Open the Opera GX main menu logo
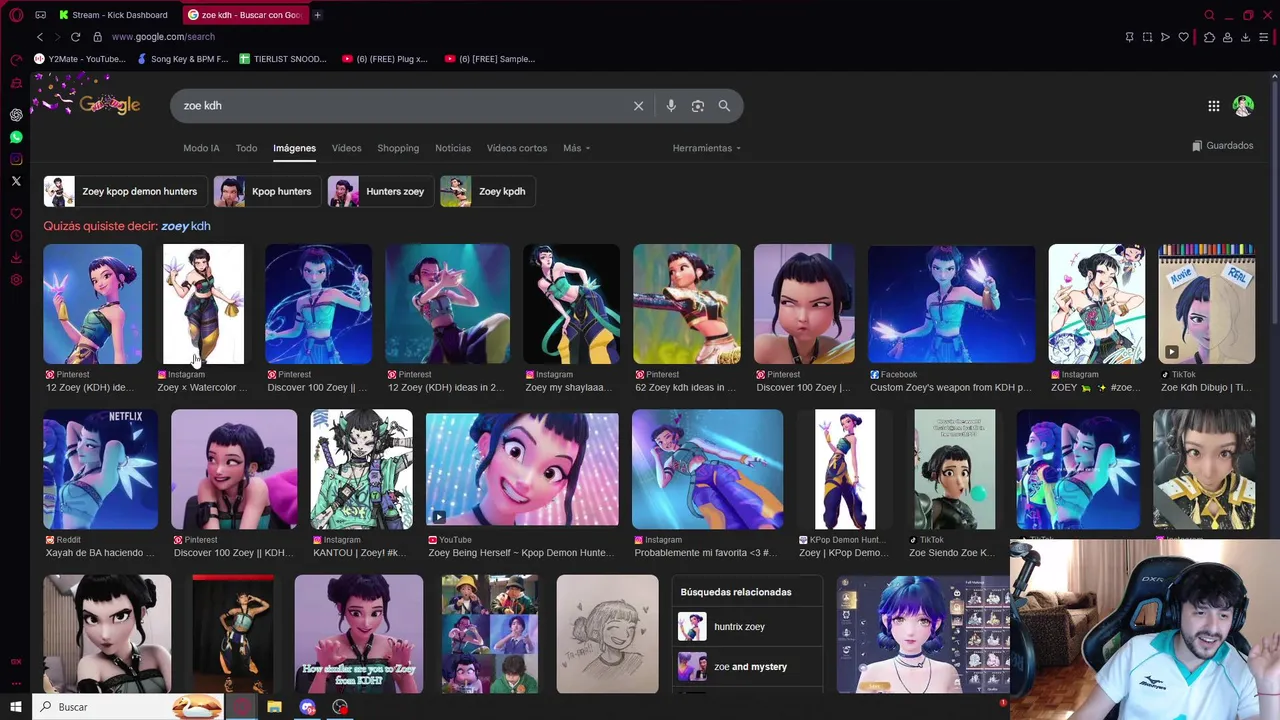This screenshot has width=1280, height=720. tap(16, 15)
